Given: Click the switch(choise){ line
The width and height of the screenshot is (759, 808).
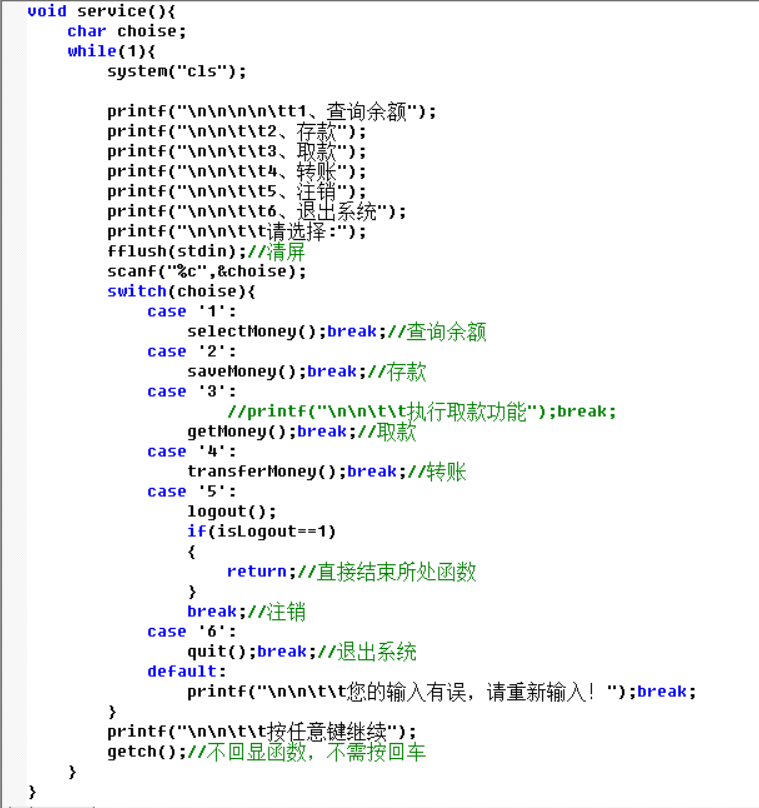Looking at the screenshot, I should point(181,292).
